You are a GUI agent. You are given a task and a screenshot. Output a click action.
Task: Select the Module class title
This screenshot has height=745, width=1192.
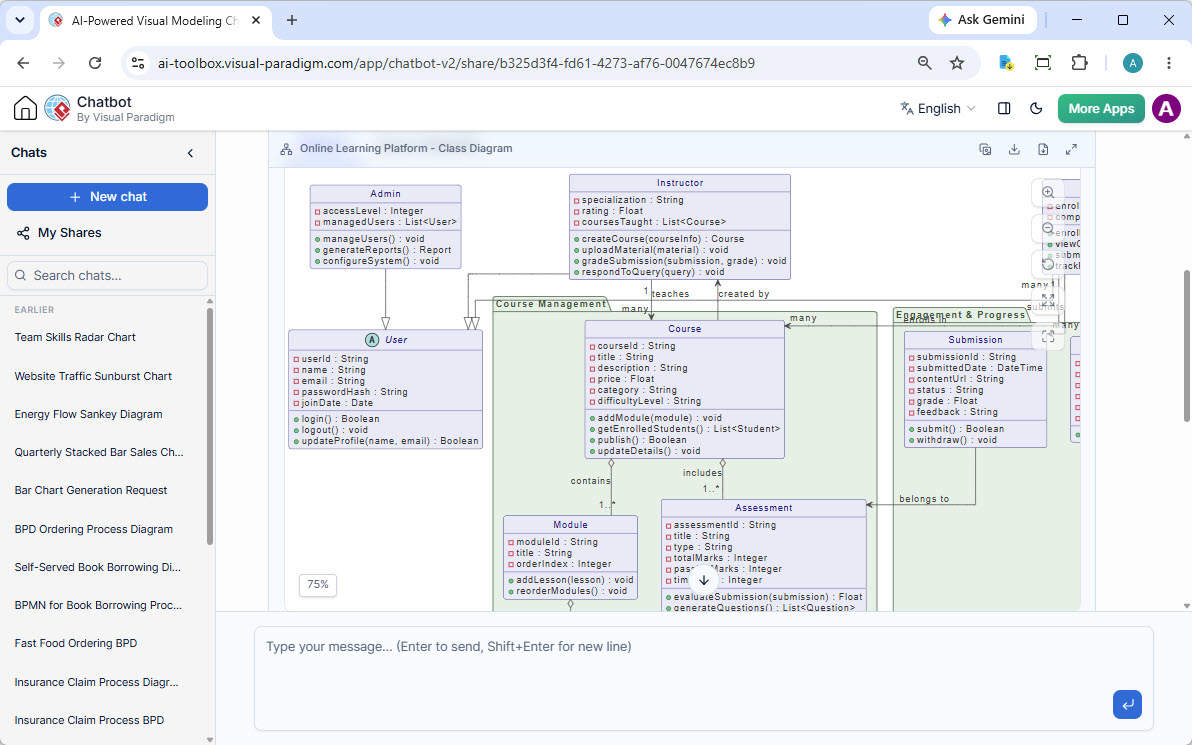570,525
